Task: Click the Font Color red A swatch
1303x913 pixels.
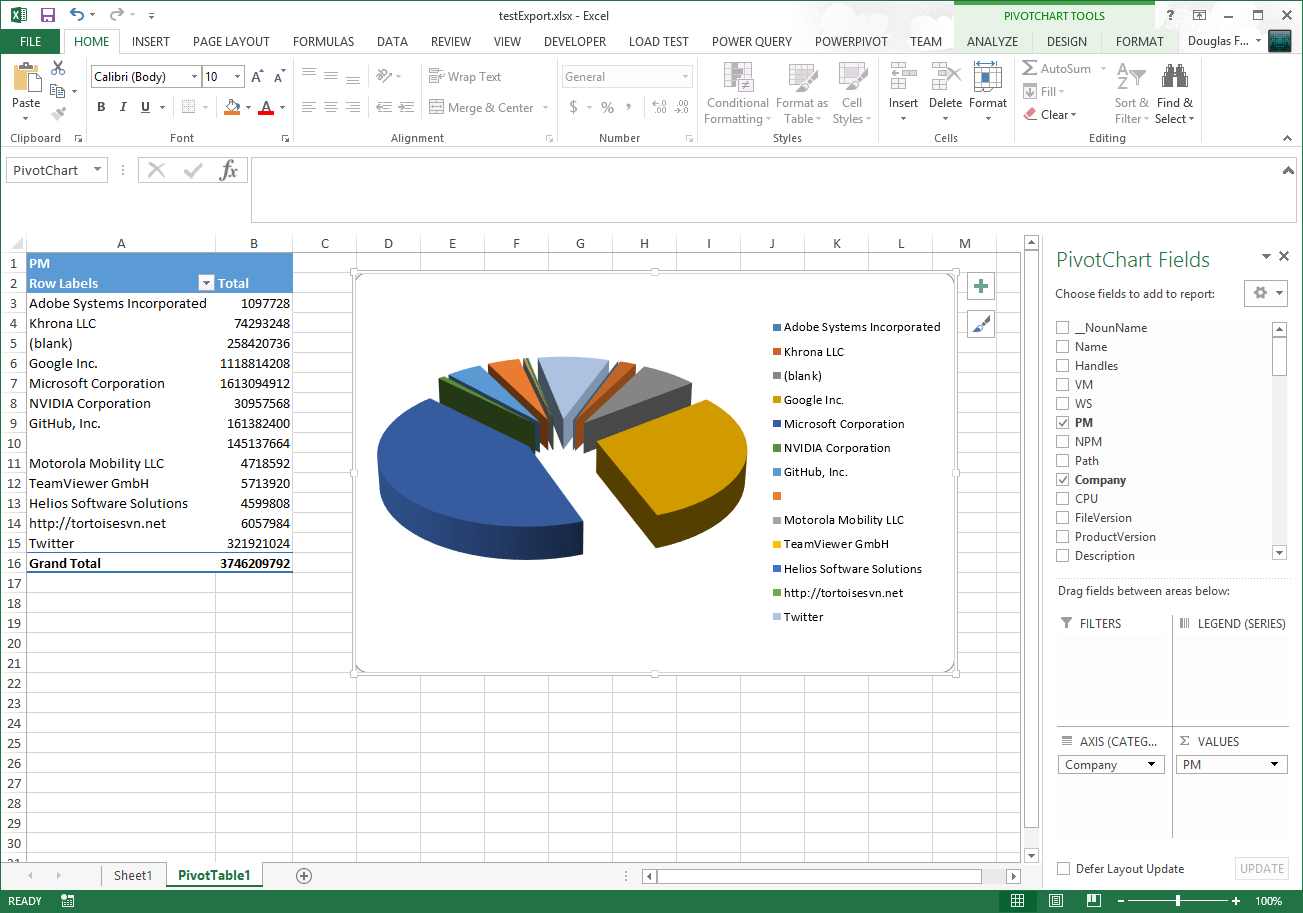Action: [x=266, y=107]
